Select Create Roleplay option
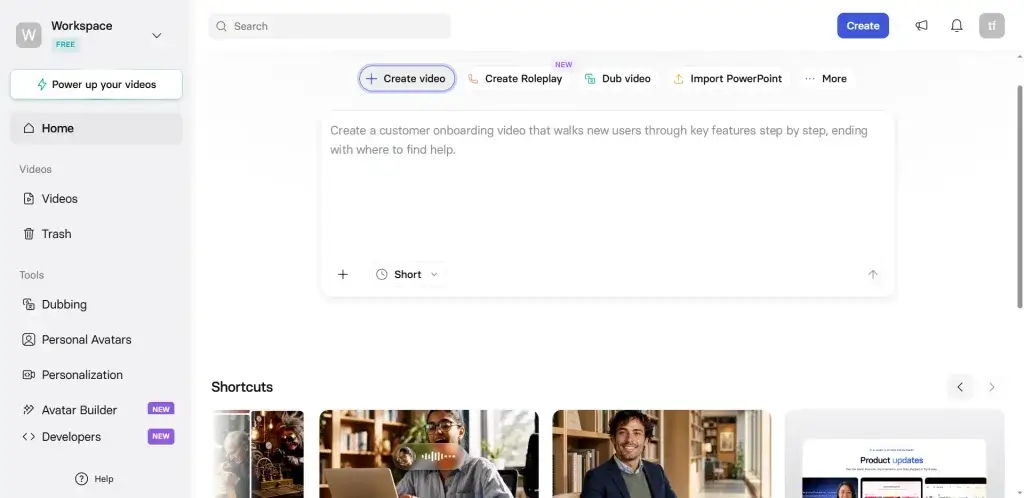Image resolution: width=1024 pixels, height=498 pixels. 515,78
